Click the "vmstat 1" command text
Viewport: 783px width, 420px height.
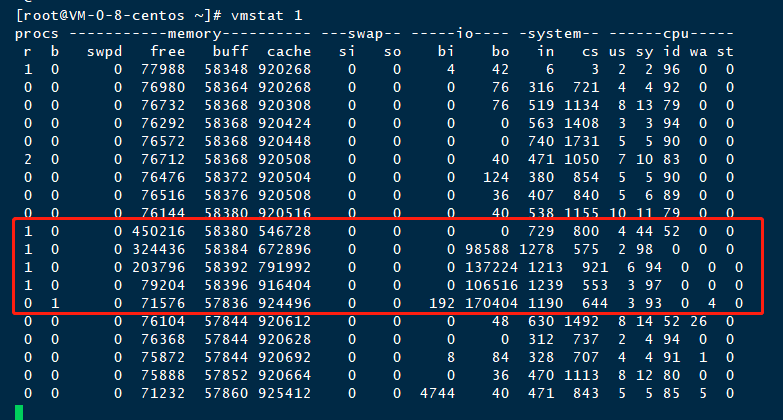point(267,15)
